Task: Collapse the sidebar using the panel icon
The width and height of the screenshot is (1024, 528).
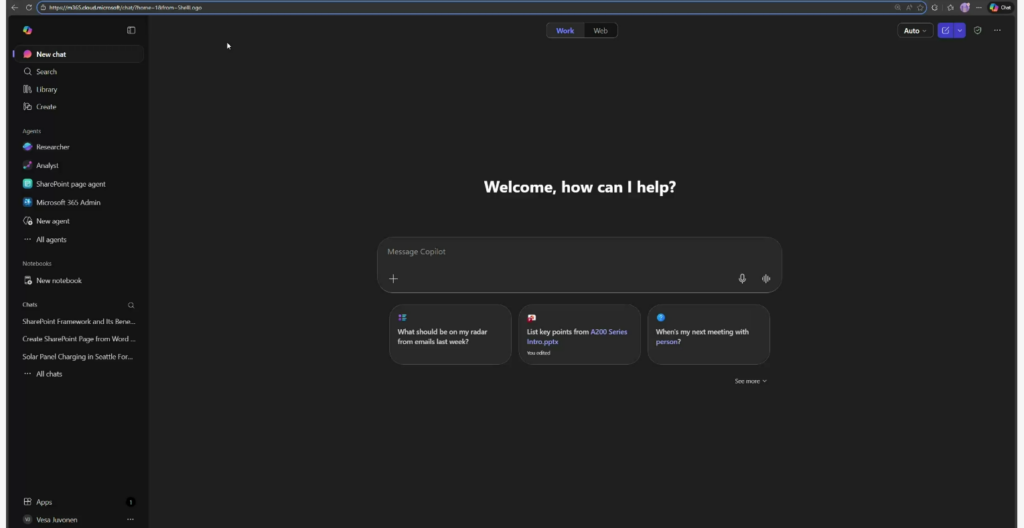Action: (x=131, y=30)
